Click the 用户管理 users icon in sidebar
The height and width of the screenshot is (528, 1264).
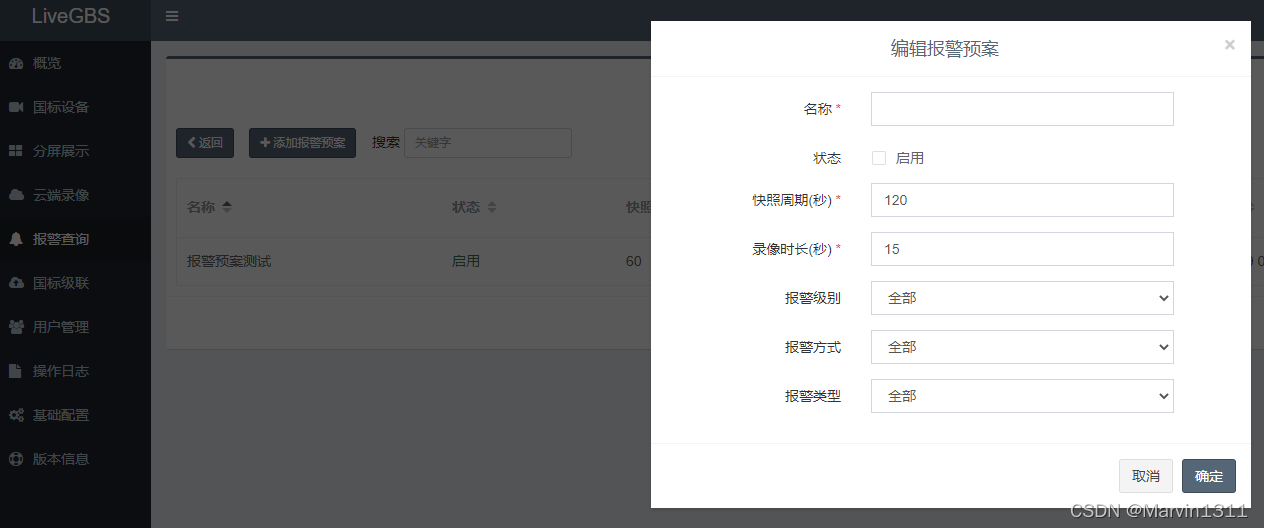point(16,327)
